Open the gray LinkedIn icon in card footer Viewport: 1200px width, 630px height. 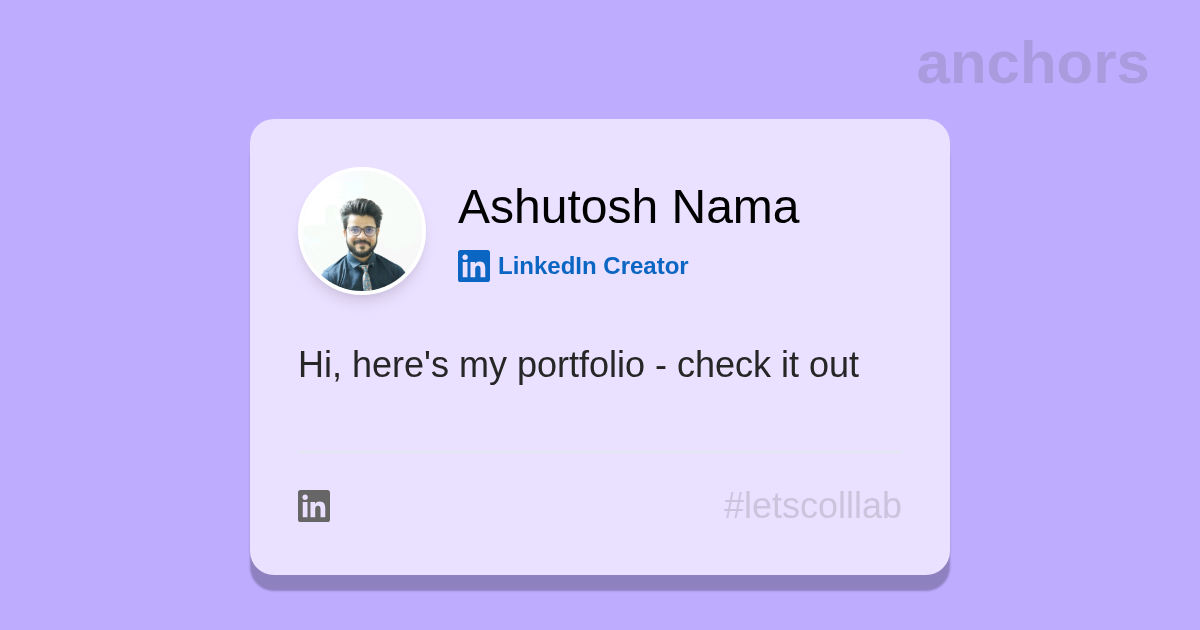[314, 506]
